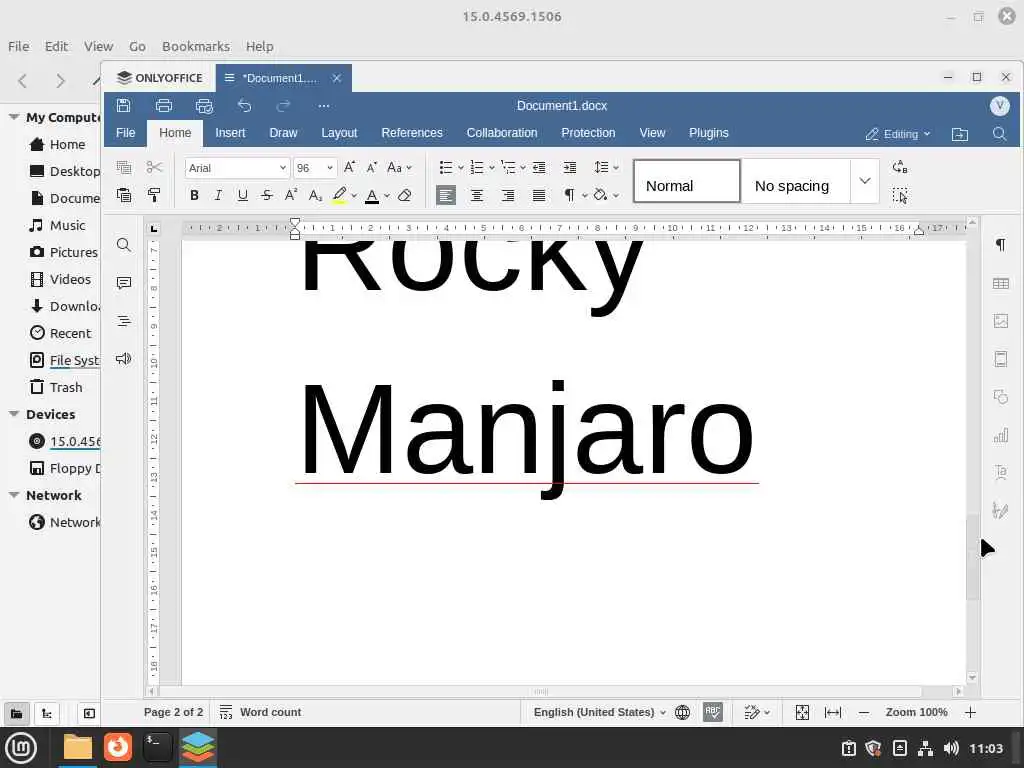1024x768 pixels.
Task: Open Find search icon in left sidebar
Action: coord(123,245)
